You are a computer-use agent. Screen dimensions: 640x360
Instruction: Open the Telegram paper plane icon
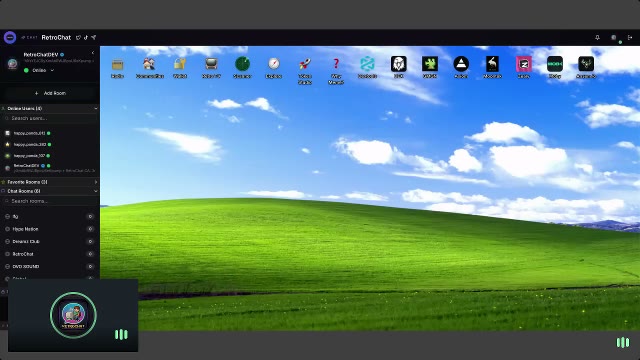(x=93, y=38)
